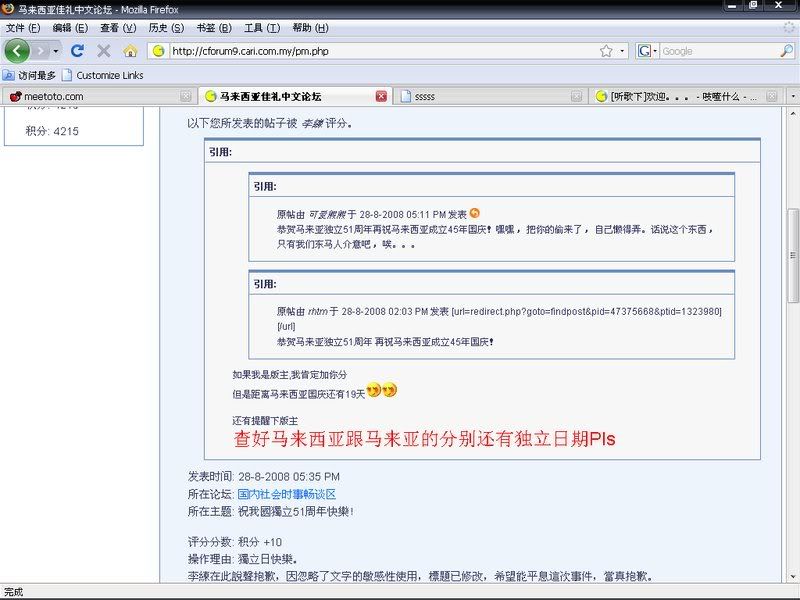Open the search engine selector dropdown
Screen dimensions: 800x600
tap(654, 50)
